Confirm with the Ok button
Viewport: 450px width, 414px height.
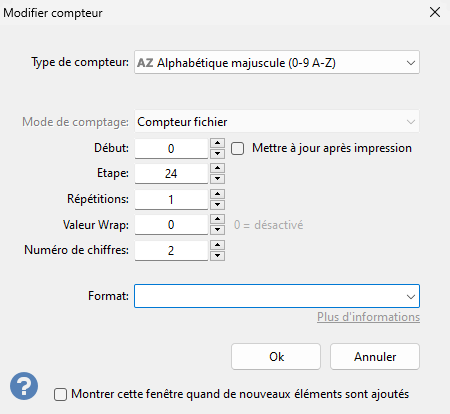(x=276, y=357)
